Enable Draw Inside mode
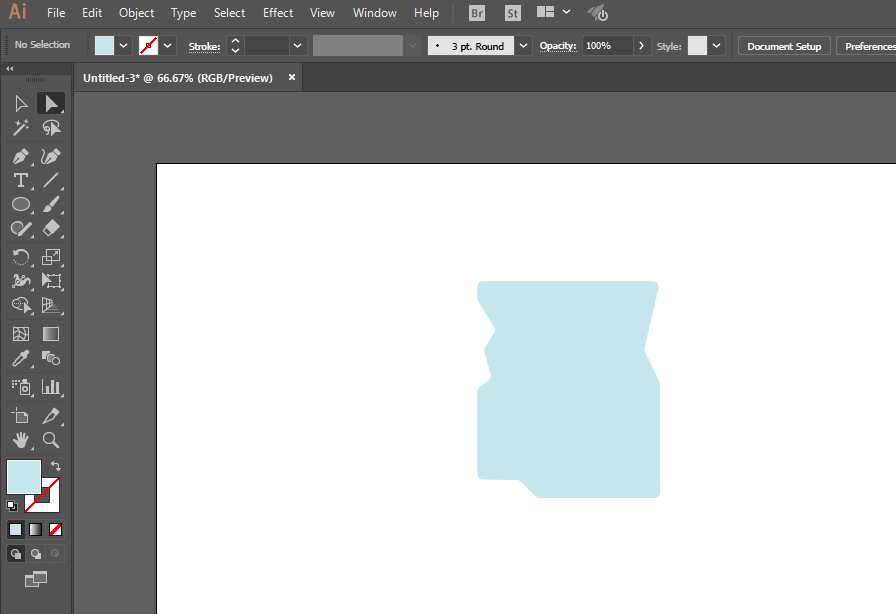 pos(55,553)
